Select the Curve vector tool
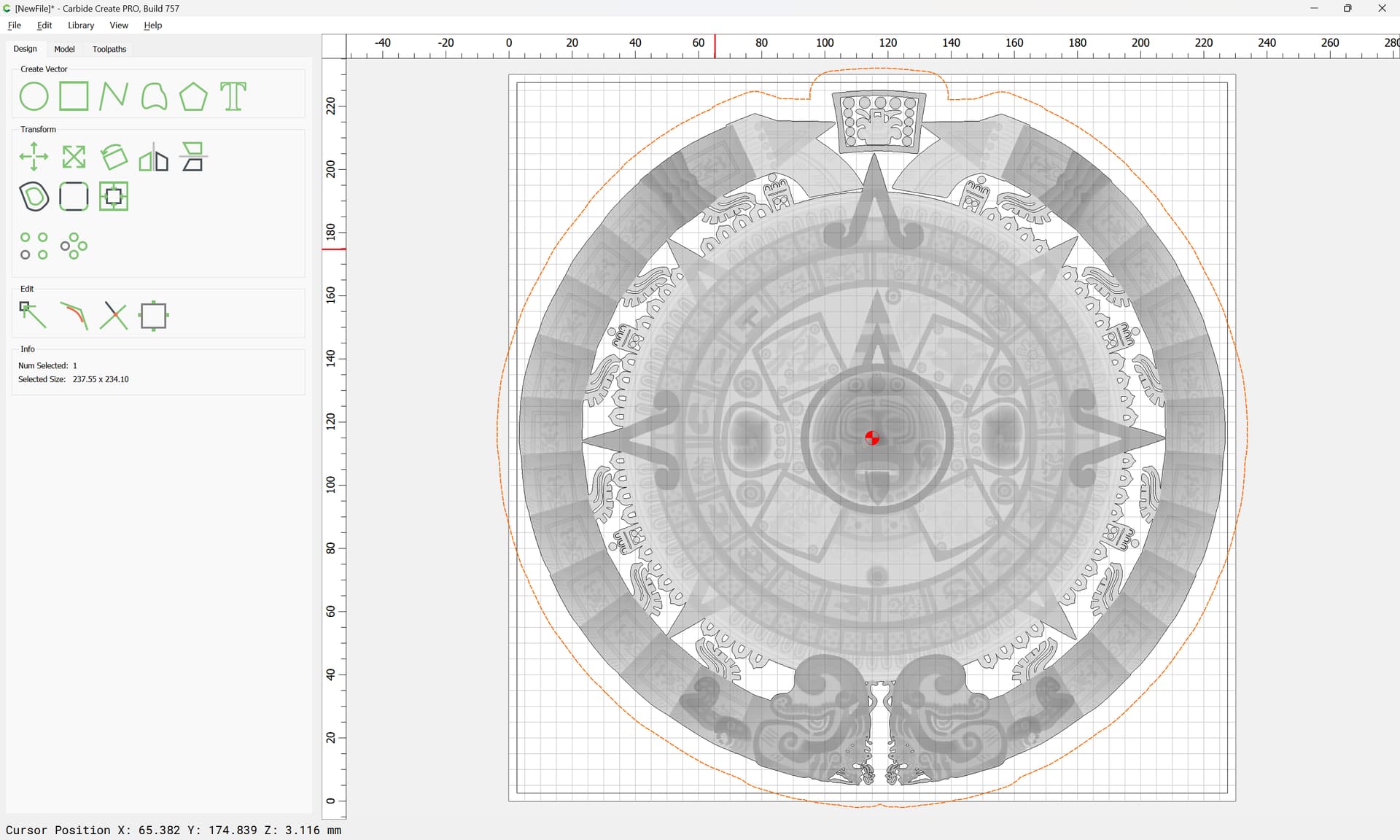Screen dimensions: 1400x840 coord(154,96)
